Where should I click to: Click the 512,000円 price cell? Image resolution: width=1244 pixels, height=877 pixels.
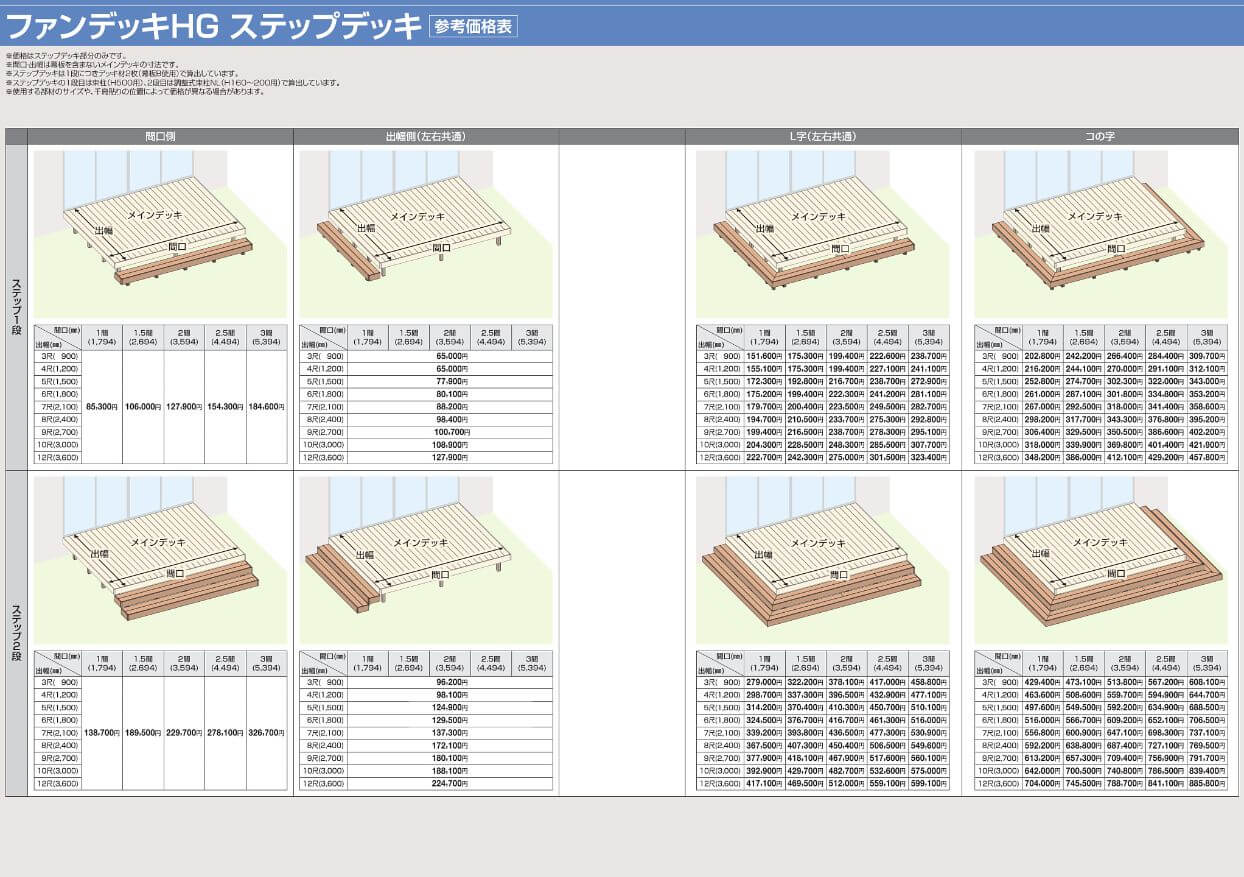click(846, 783)
